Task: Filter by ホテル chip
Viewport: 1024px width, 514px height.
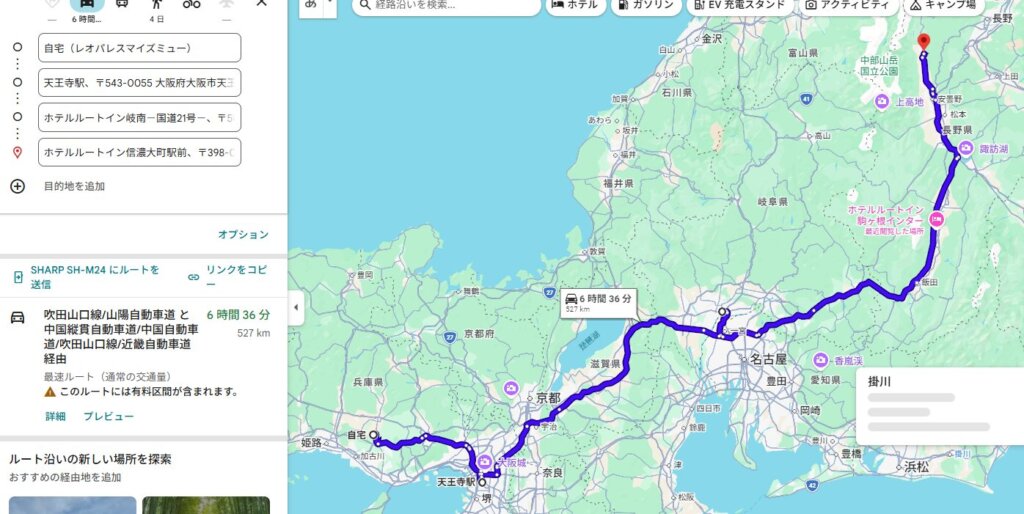Action: pyautogui.click(x=575, y=5)
